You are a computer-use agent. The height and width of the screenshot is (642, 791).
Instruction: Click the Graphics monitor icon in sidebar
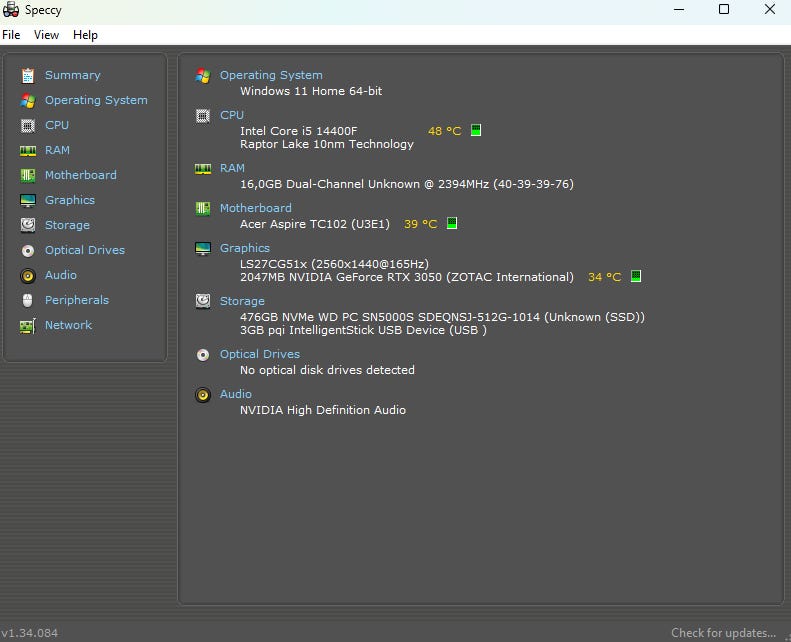click(x=28, y=201)
